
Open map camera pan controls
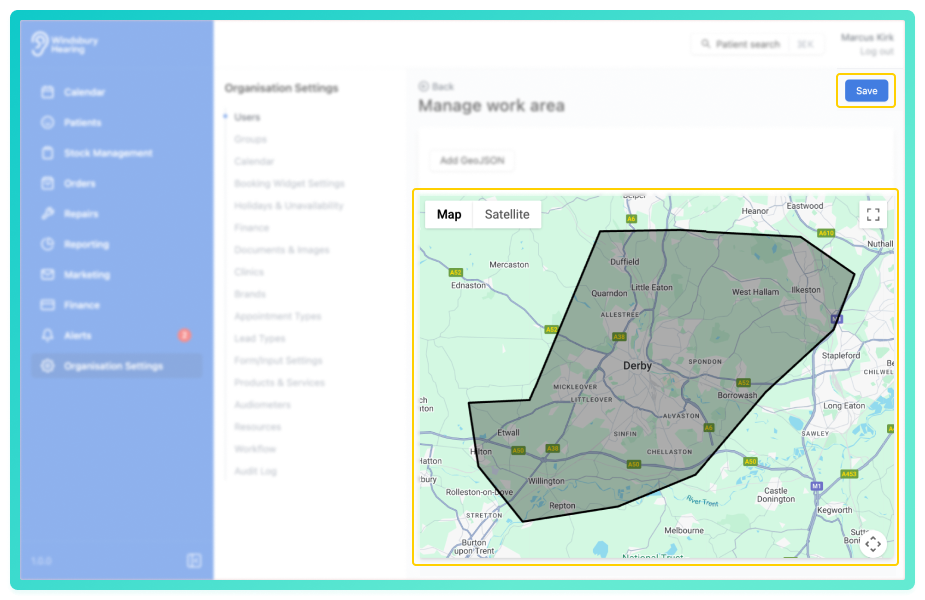pos(873,543)
